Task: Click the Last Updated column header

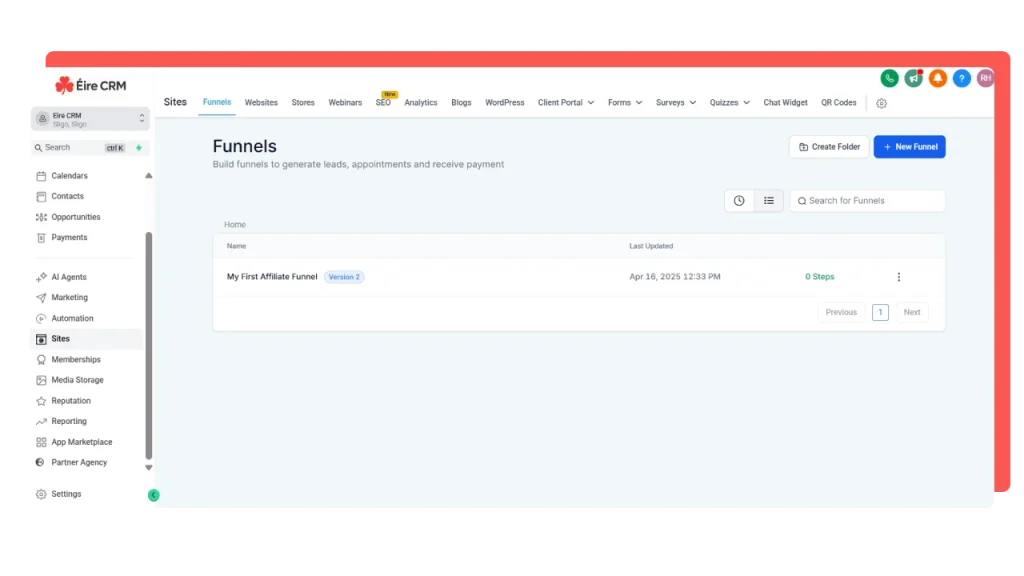Action: (650, 246)
